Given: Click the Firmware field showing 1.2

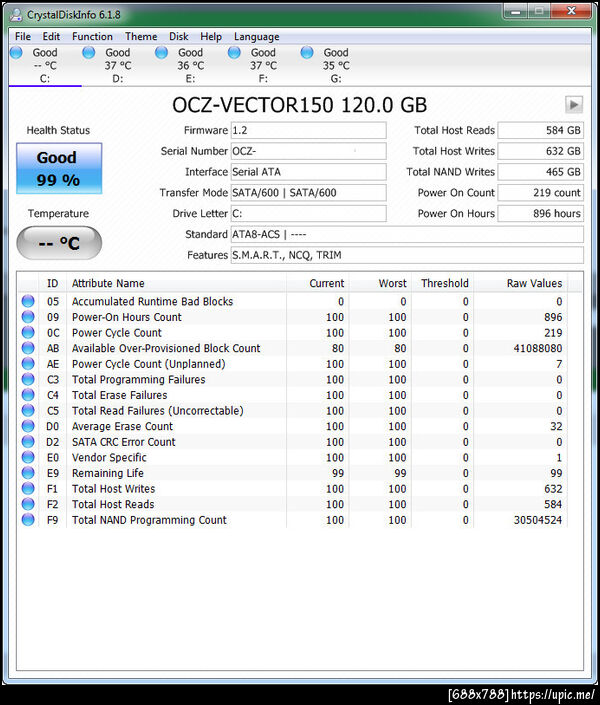Looking at the screenshot, I should (309, 130).
